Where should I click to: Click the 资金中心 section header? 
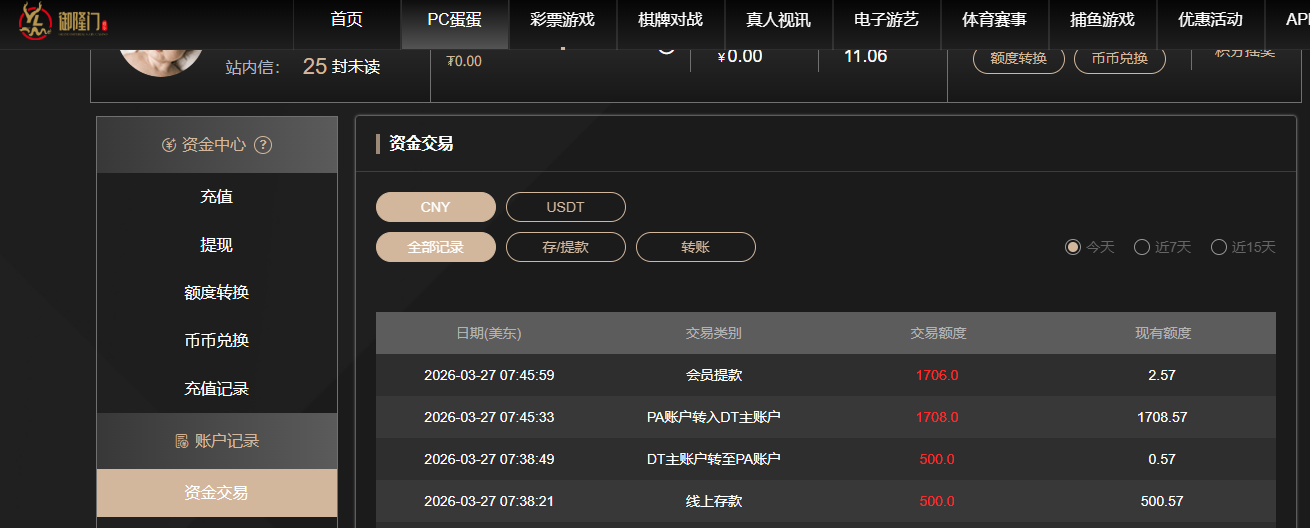click(217, 145)
